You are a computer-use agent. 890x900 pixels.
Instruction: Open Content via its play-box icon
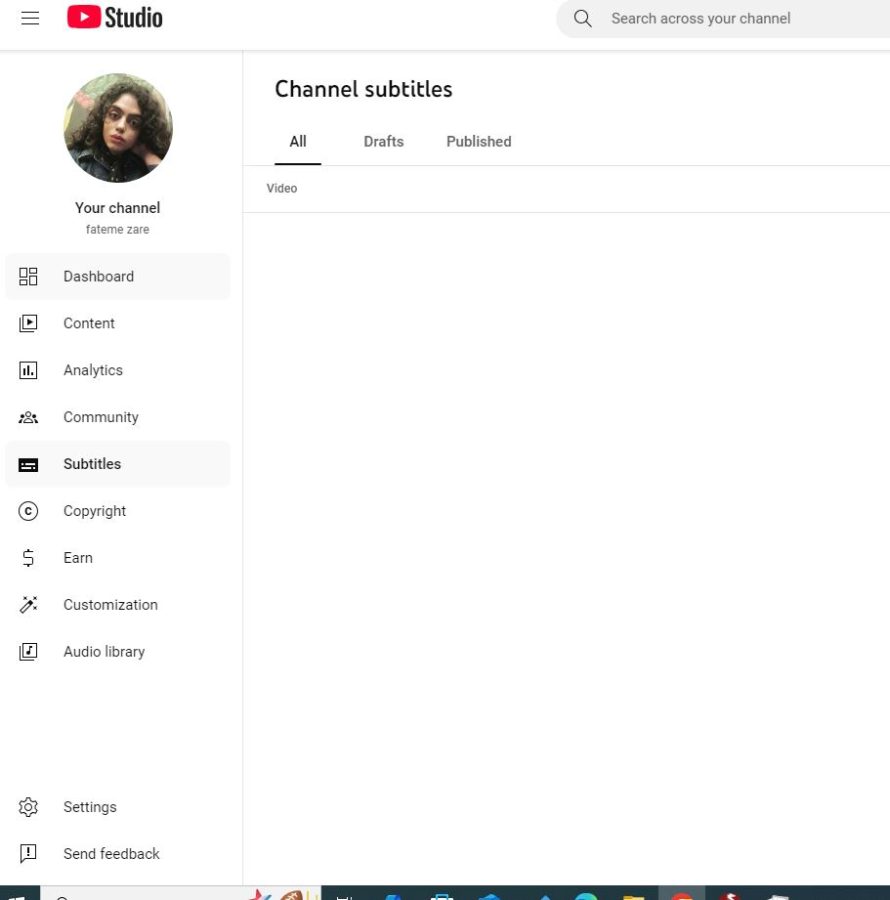tap(28, 323)
